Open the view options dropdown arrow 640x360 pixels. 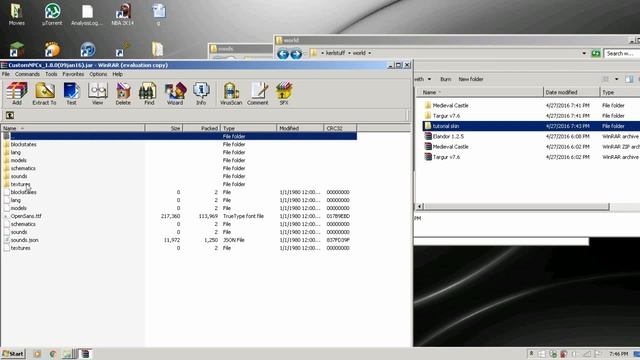tap(616, 79)
